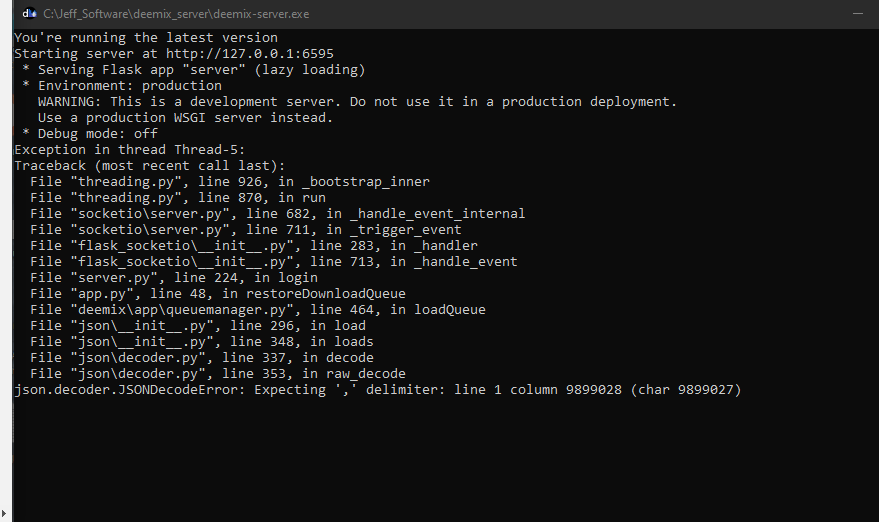
Task: Click the socketio _trigger_event traceback line
Action: tap(246, 230)
